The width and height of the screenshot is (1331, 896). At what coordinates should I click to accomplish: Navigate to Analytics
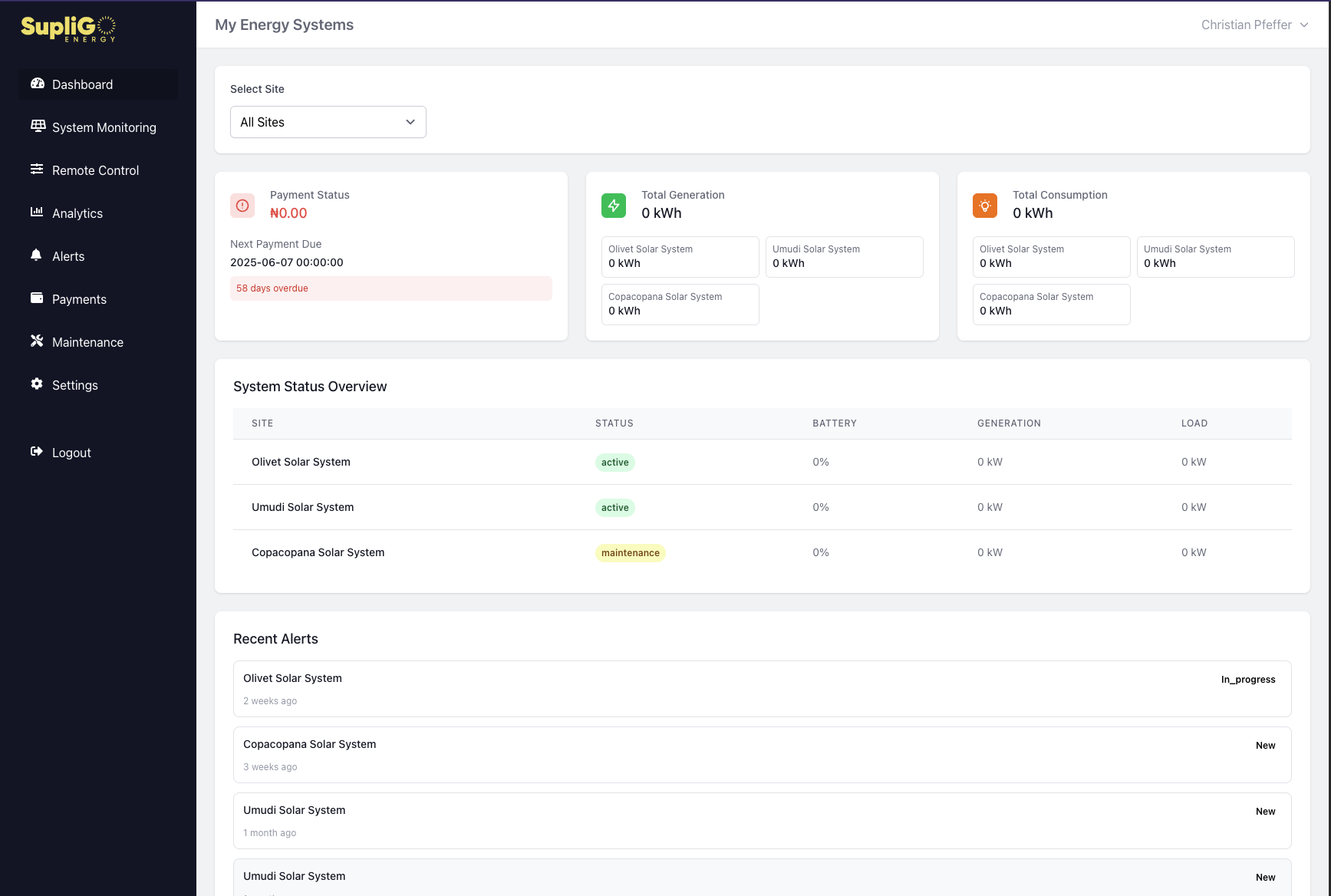(x=98, y=213)
